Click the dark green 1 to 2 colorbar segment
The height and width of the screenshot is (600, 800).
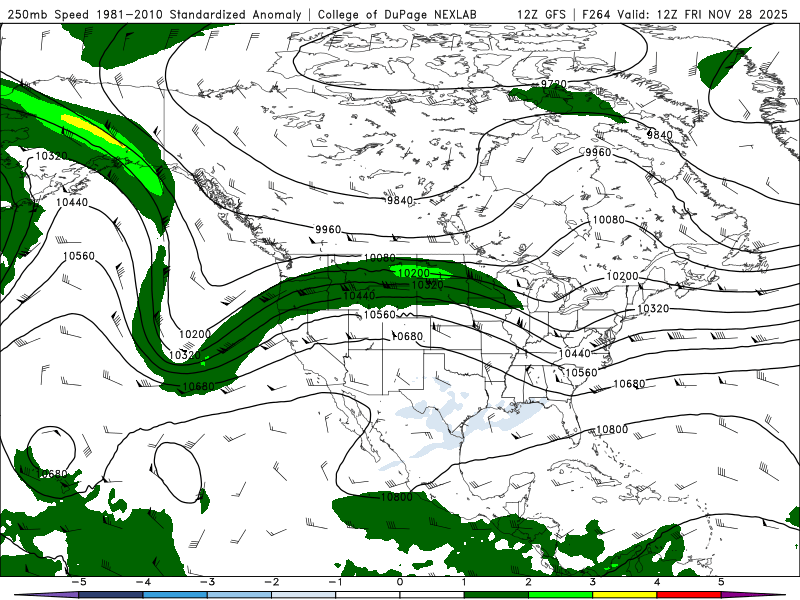[496, 595]
